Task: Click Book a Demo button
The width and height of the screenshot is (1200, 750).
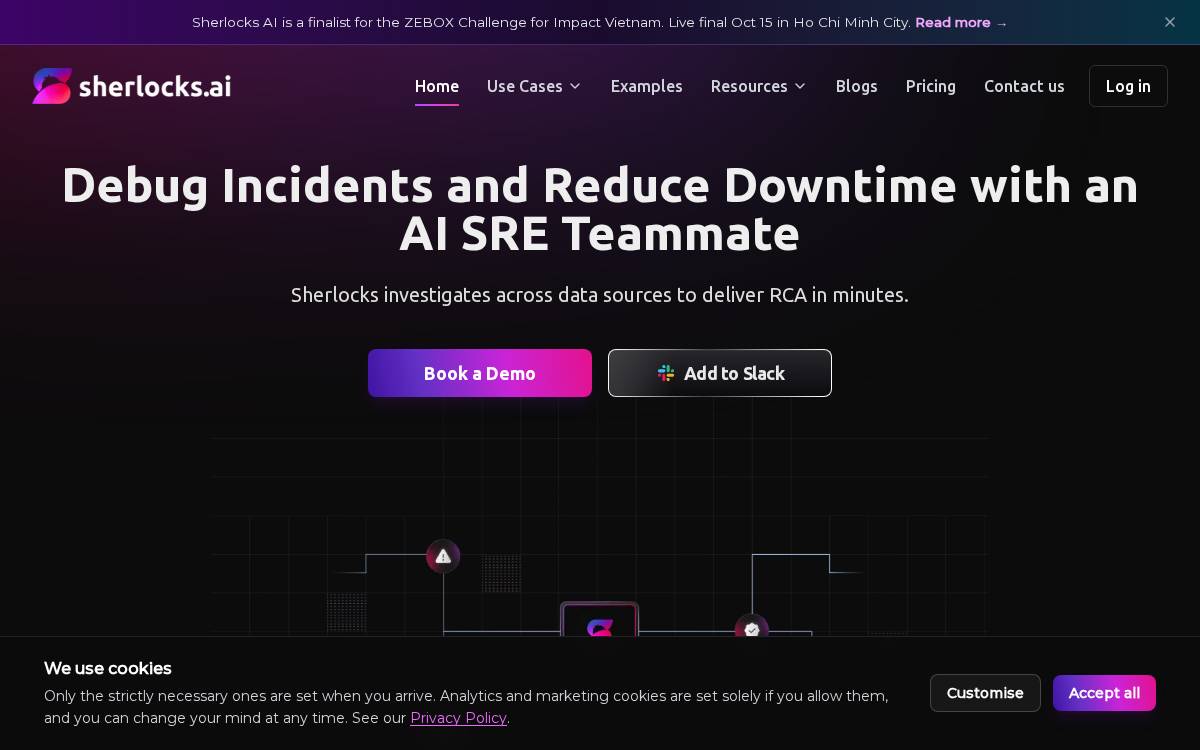Action: [480, 373]
